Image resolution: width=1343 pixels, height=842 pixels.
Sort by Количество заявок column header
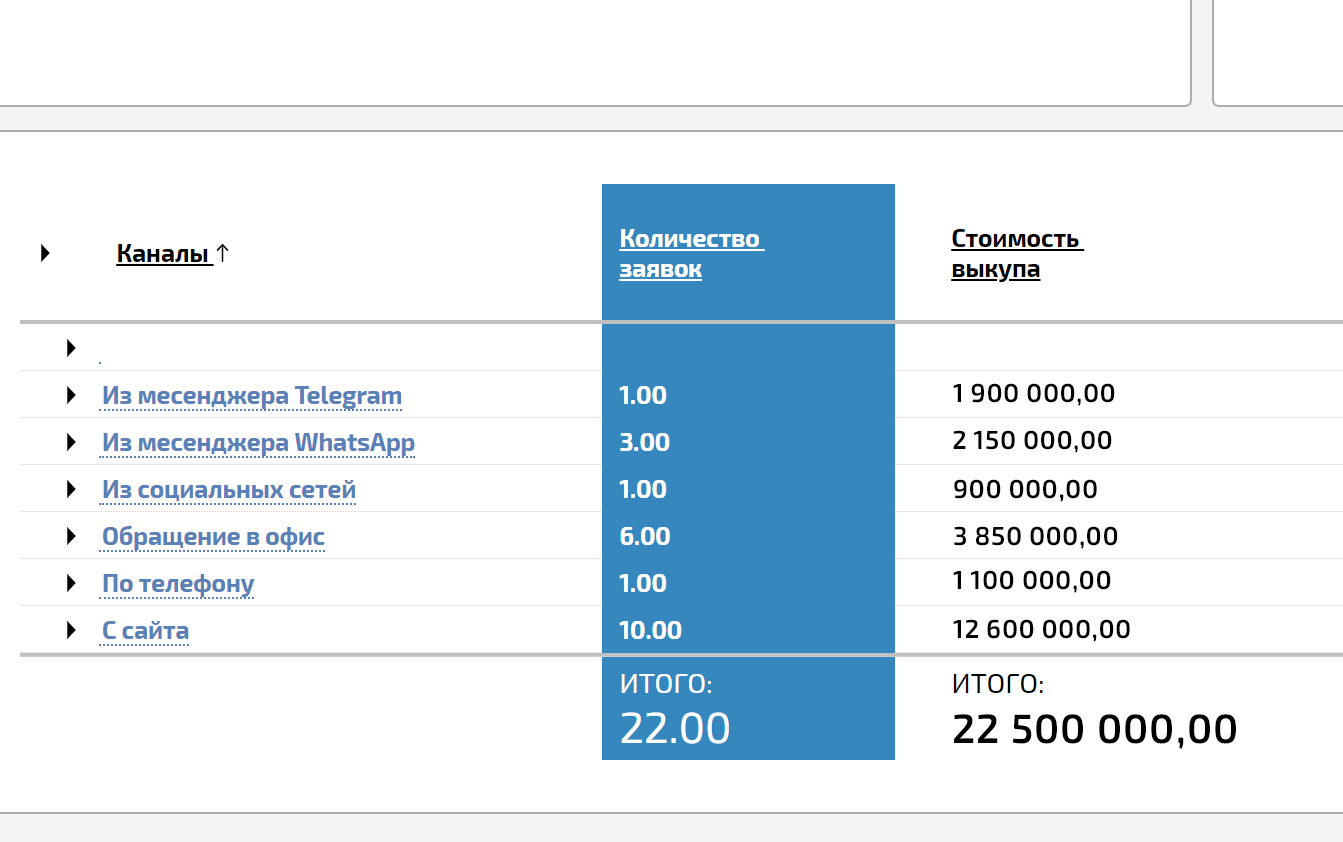coord(690,254)
